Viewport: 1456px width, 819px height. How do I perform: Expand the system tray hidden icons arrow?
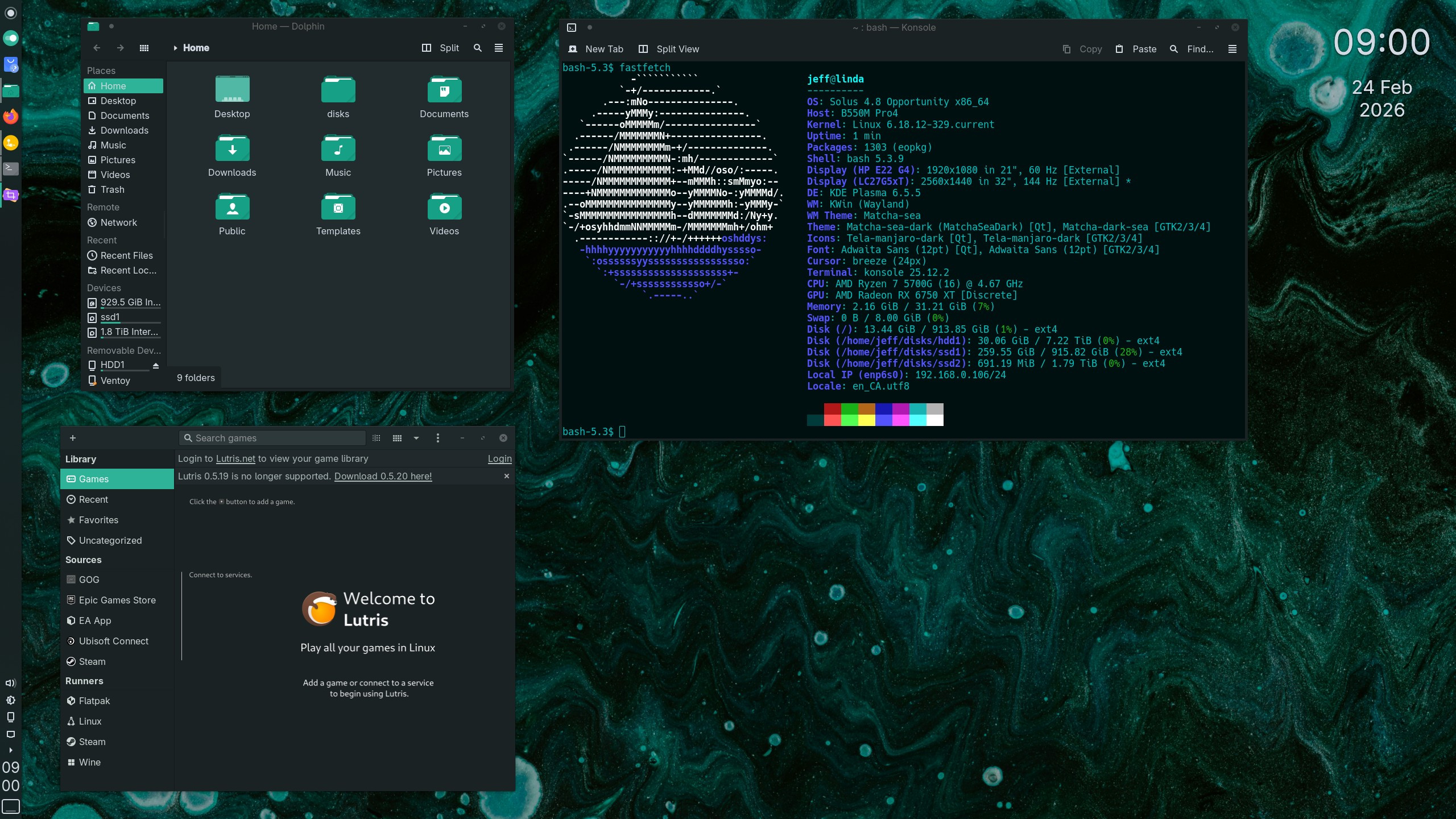(10, 750)
